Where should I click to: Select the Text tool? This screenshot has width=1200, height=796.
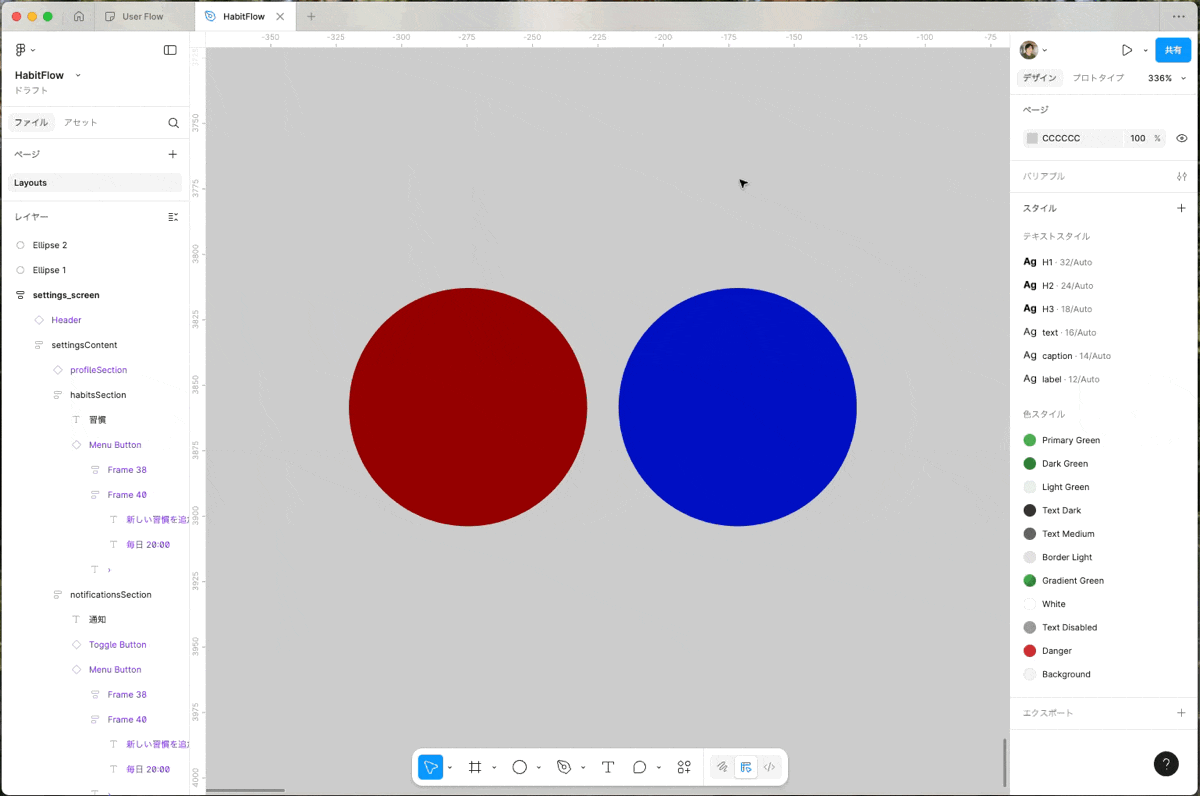608,767
